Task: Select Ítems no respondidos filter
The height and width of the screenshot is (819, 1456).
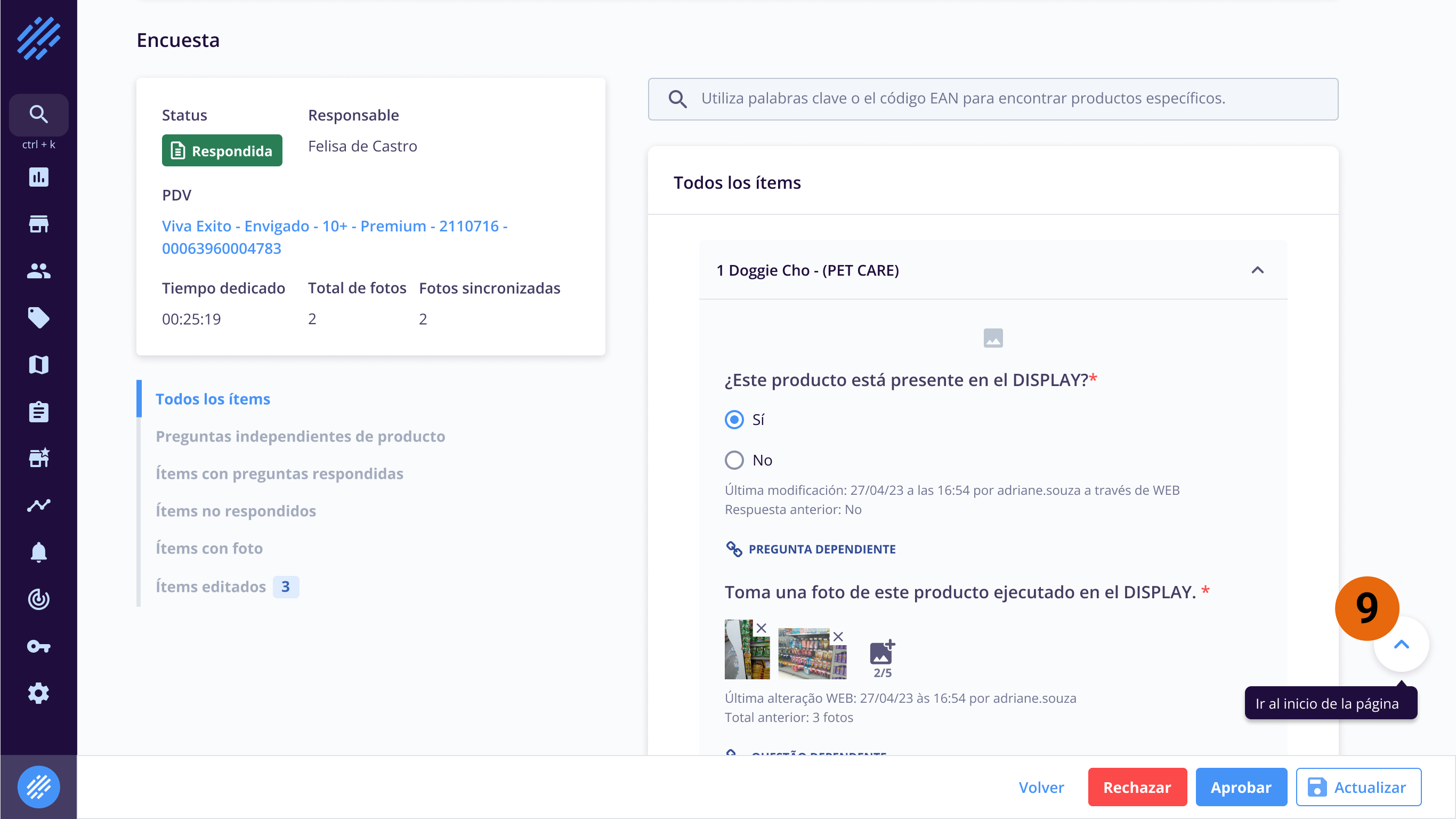Action: [x=236, y=511]
